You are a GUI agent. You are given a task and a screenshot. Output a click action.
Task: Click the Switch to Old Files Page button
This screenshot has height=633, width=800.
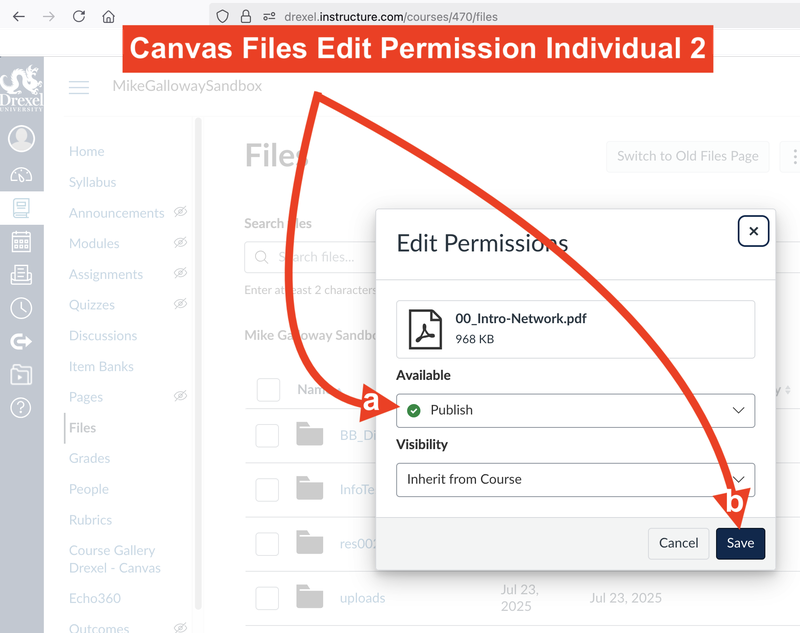[687, 156]
